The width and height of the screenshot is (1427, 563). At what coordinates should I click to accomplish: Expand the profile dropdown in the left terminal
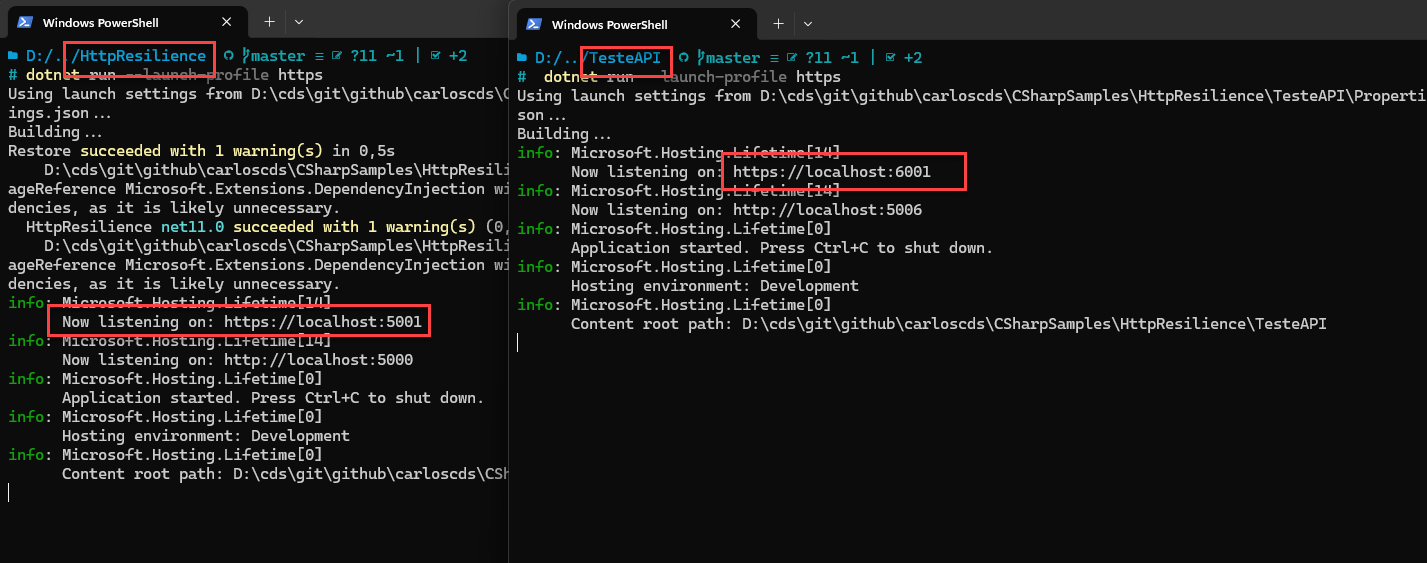tap(299, 22)
